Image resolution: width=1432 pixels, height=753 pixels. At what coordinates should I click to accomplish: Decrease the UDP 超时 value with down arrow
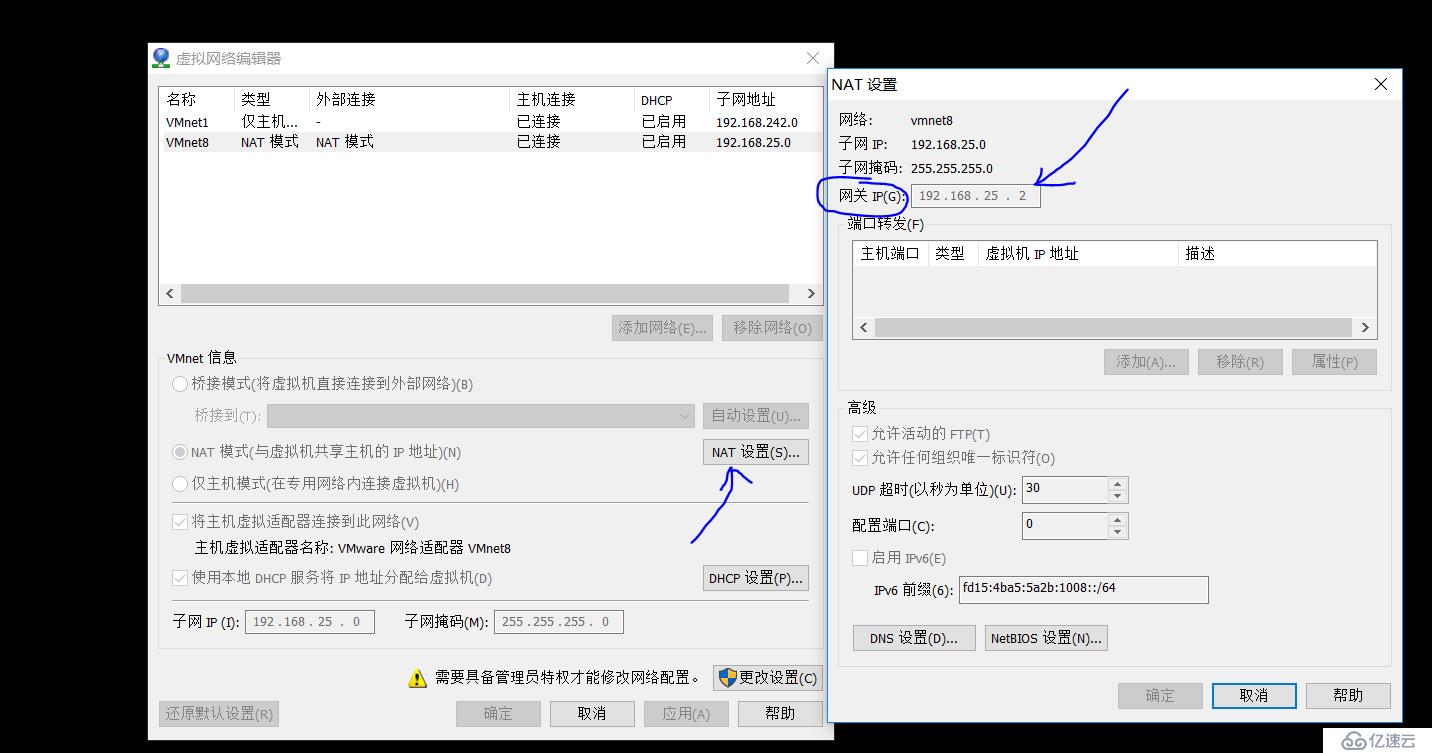tap(1118, 496)
